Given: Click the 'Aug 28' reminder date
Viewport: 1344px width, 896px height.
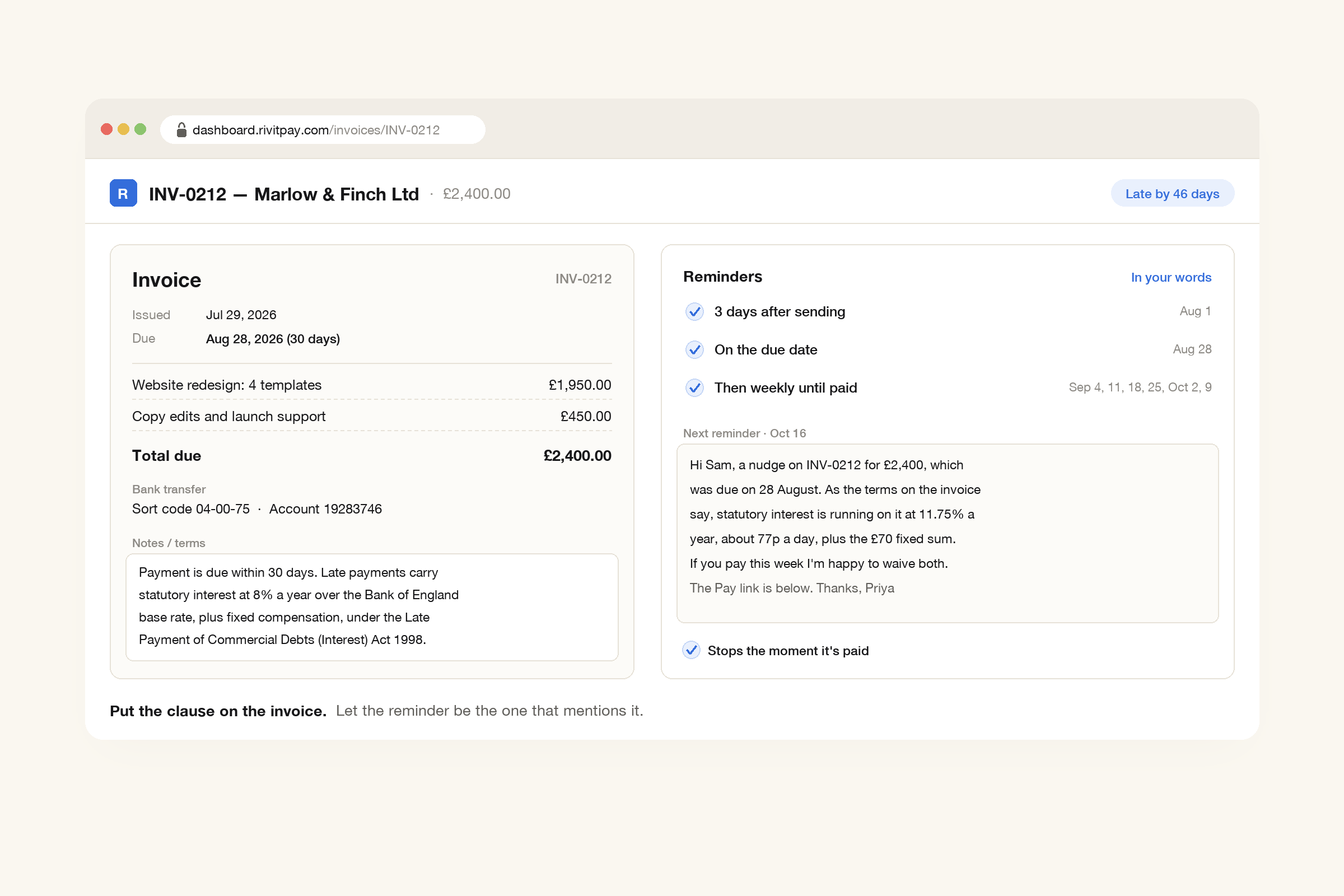Looking at the screenshot, I should click(x=1192, y=349).
